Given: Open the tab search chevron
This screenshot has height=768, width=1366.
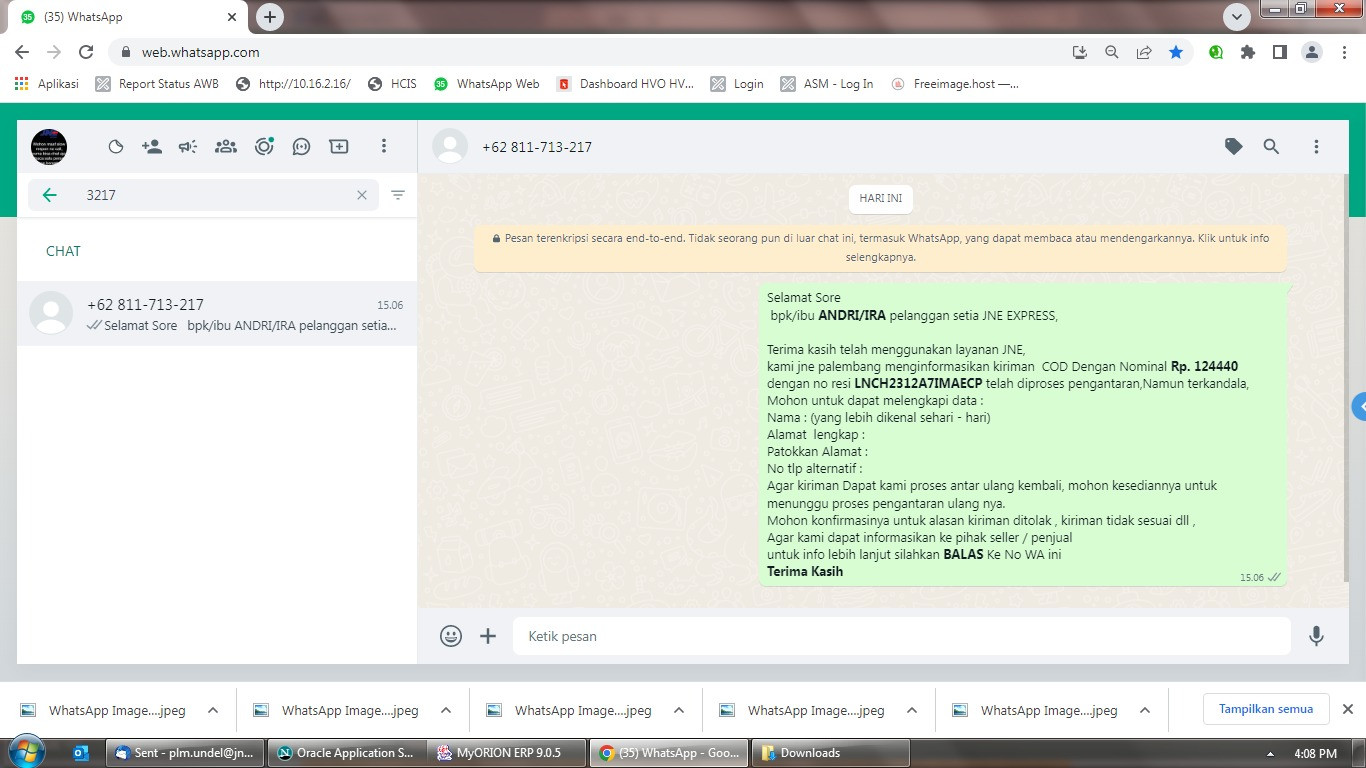Looking at the screenshot, I should click(x=1237, y=17).
